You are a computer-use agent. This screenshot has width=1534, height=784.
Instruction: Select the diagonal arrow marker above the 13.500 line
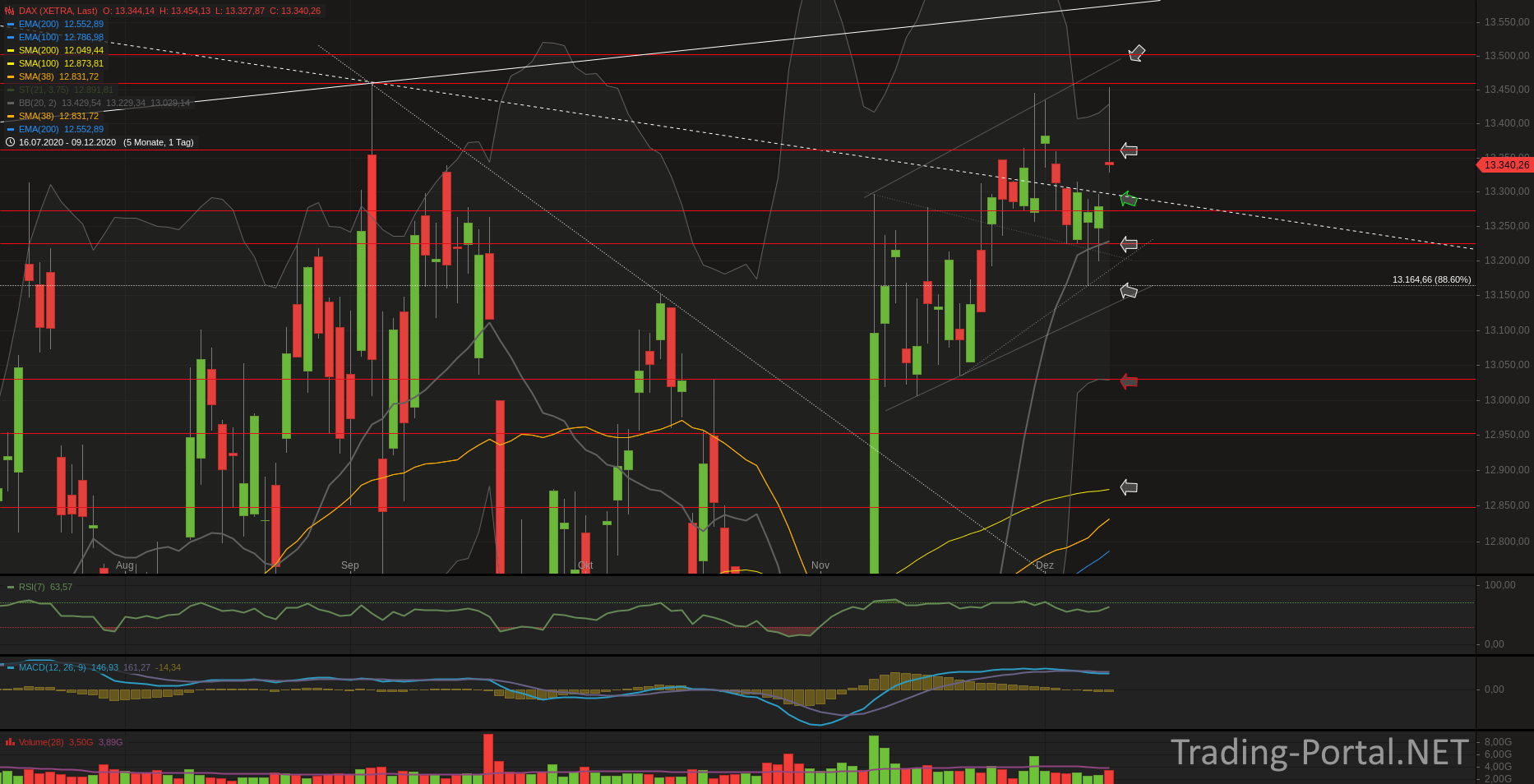[1136, 53]
